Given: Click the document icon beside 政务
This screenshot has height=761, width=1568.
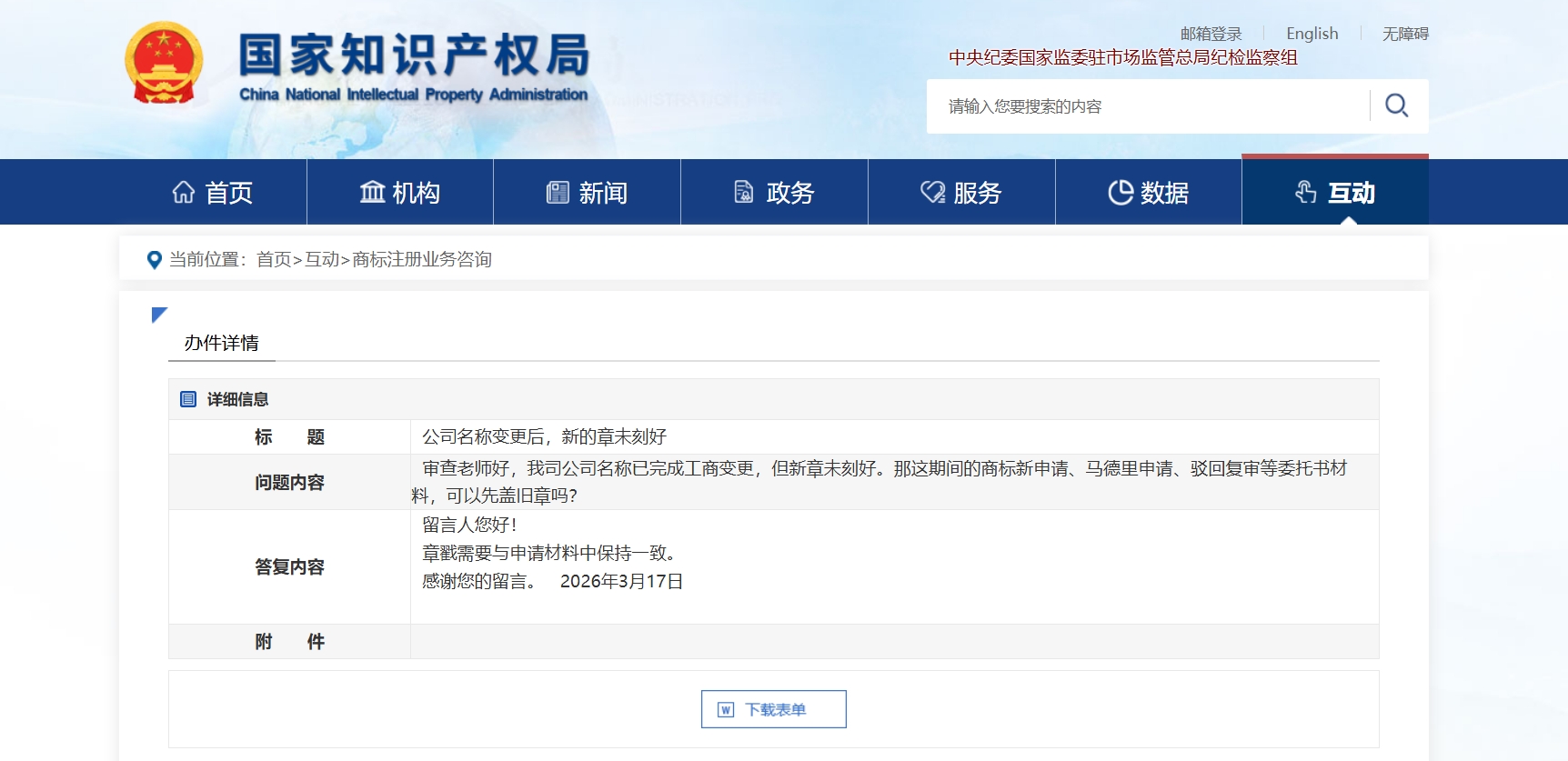Looking at the screenshot, I should [744, 192].
